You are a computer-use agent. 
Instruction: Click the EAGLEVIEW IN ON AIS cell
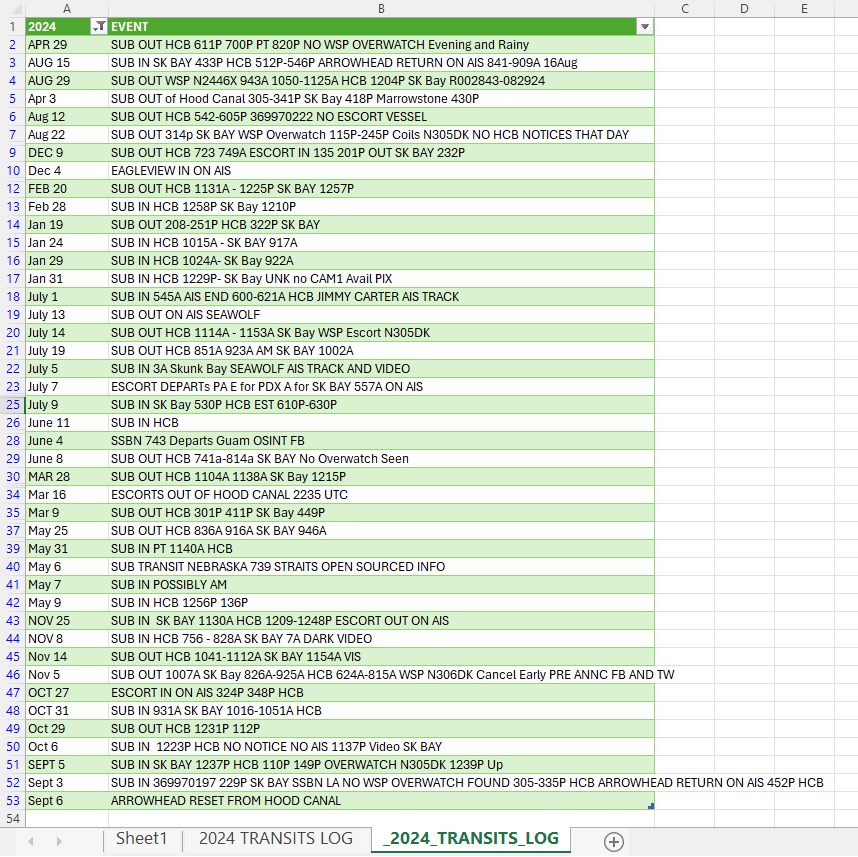(x=381, y=171)
